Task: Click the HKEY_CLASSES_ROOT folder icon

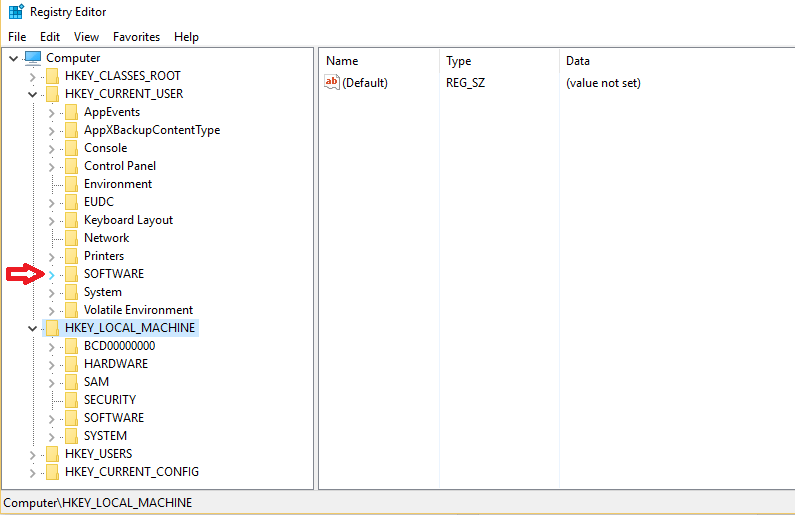Action: [53, 76]
